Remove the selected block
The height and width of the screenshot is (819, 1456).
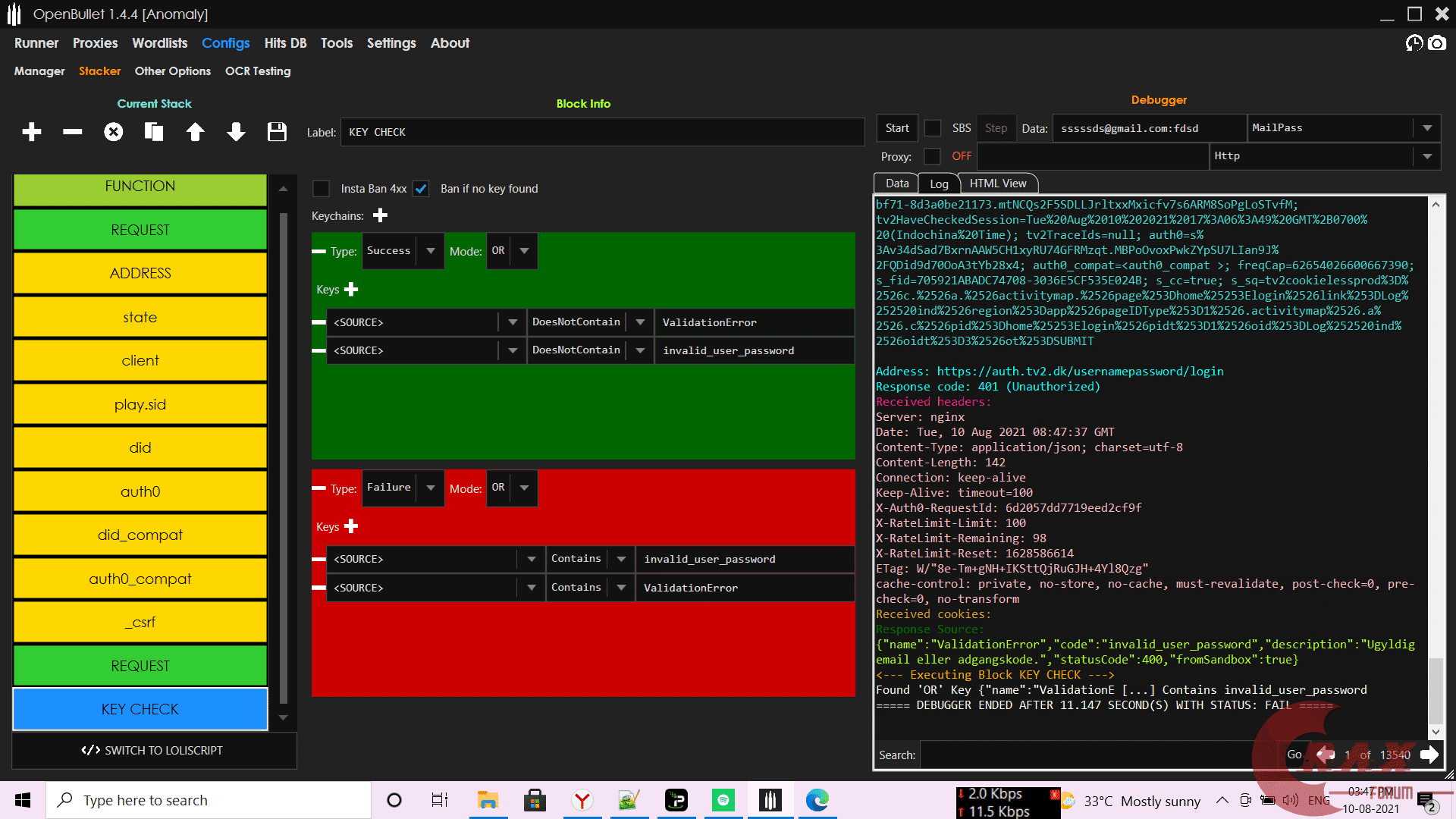72,131
